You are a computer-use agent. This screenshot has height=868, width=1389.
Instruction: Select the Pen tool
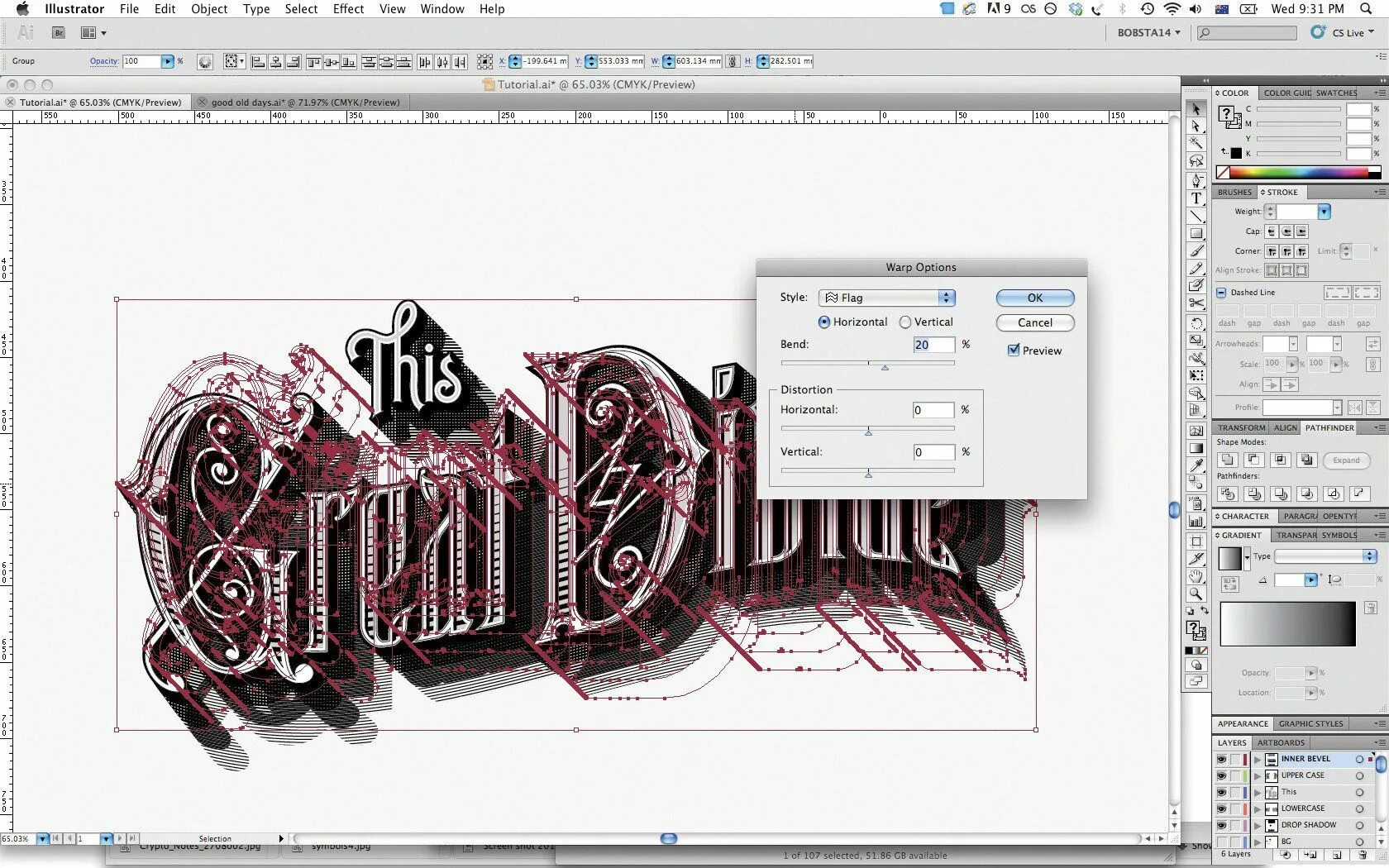[x=1196, y=181]
